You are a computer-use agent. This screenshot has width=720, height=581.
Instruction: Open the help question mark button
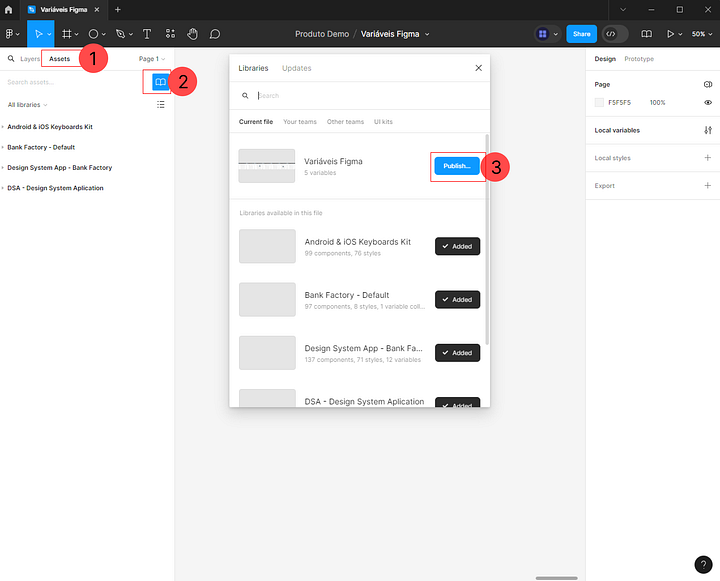[703, 564]
